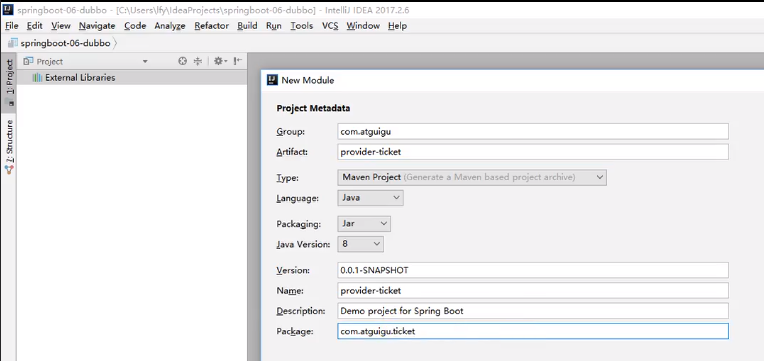764x361 pixels.
Task: Click the Group label
Action: click(291, 132)
